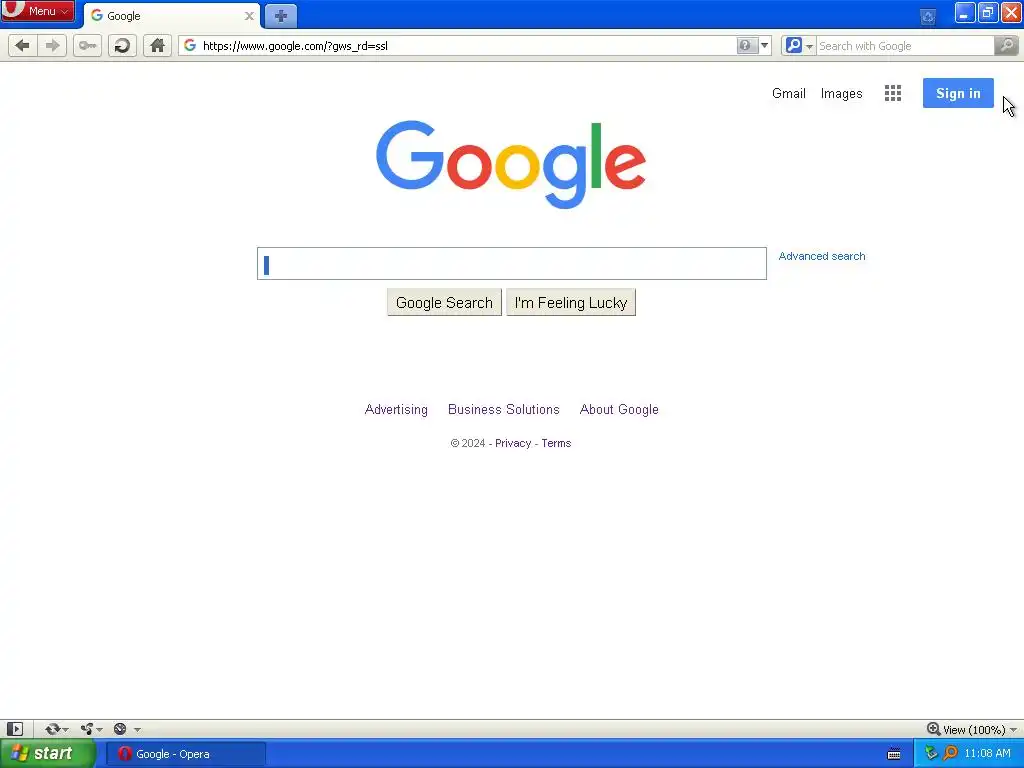
Task: Open Images link
Action: 841,93
